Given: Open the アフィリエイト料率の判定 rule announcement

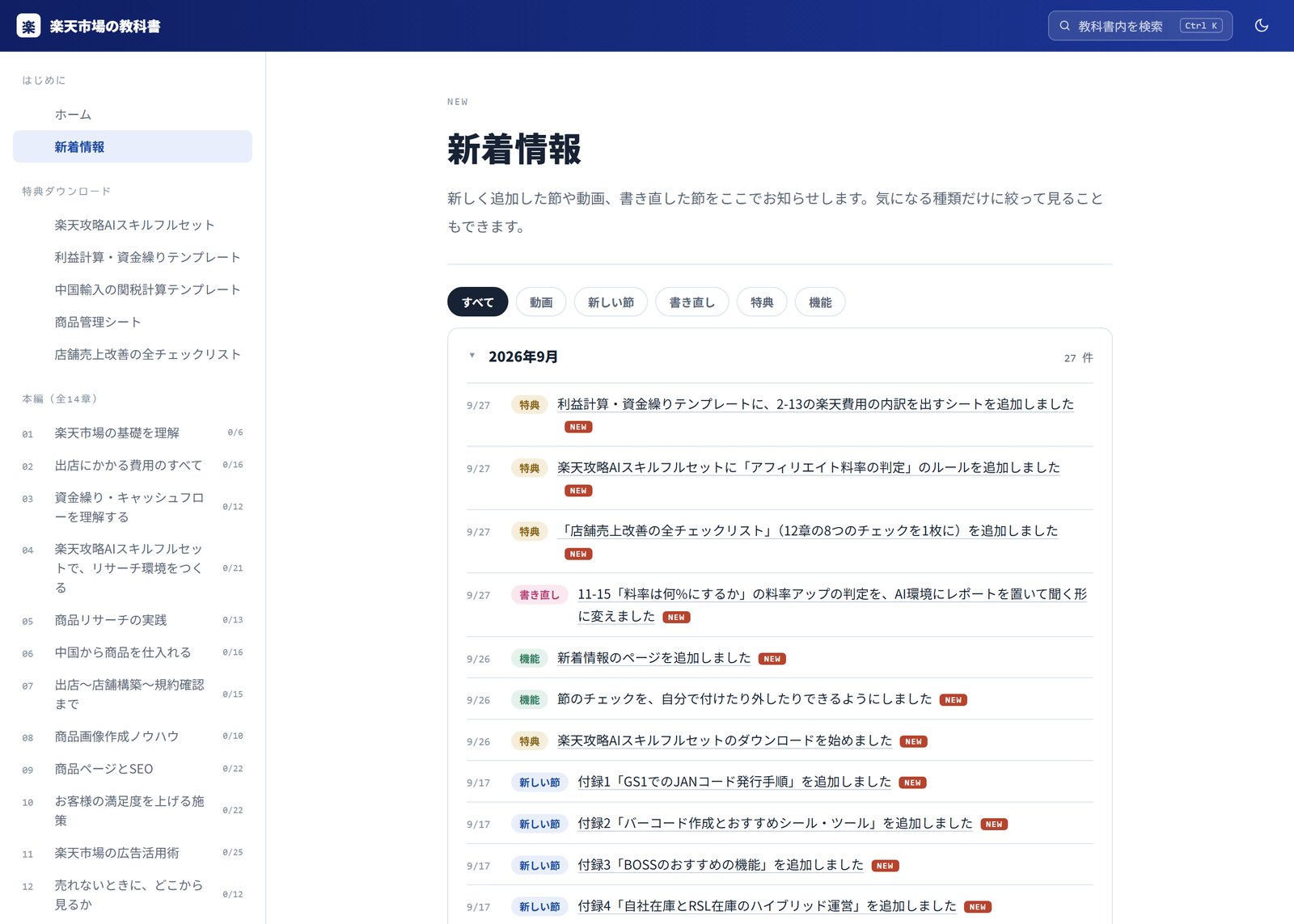Looking at the screenshot, I should 809,467.
